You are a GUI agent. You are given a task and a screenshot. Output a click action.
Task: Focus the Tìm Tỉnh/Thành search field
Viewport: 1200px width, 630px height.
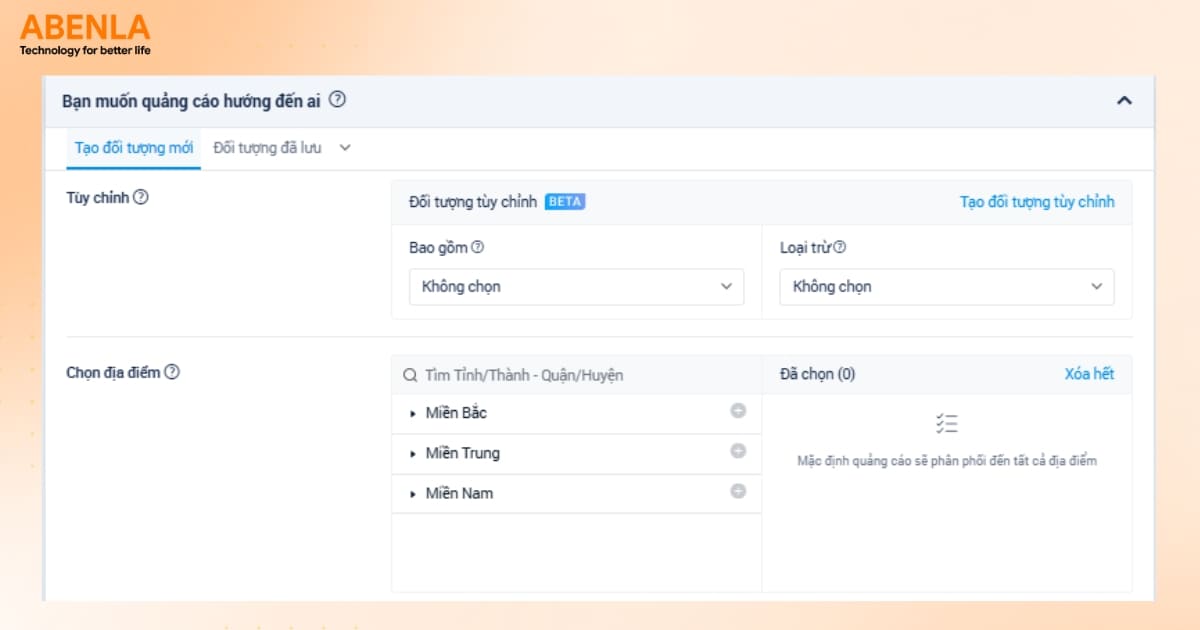point(576,375)
